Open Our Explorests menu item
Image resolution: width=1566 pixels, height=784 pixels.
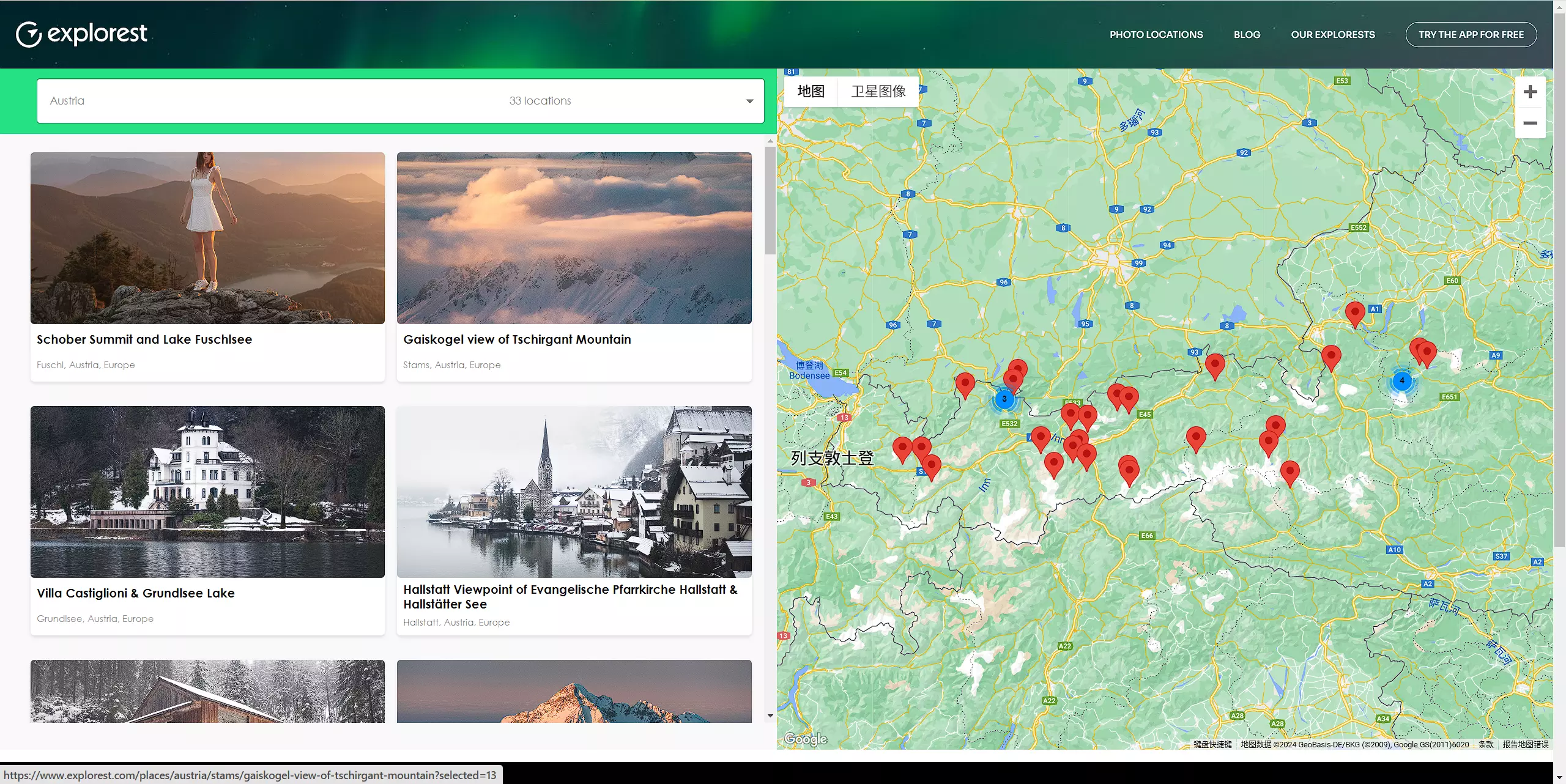pyautogui.click(x=1332, y=35)
